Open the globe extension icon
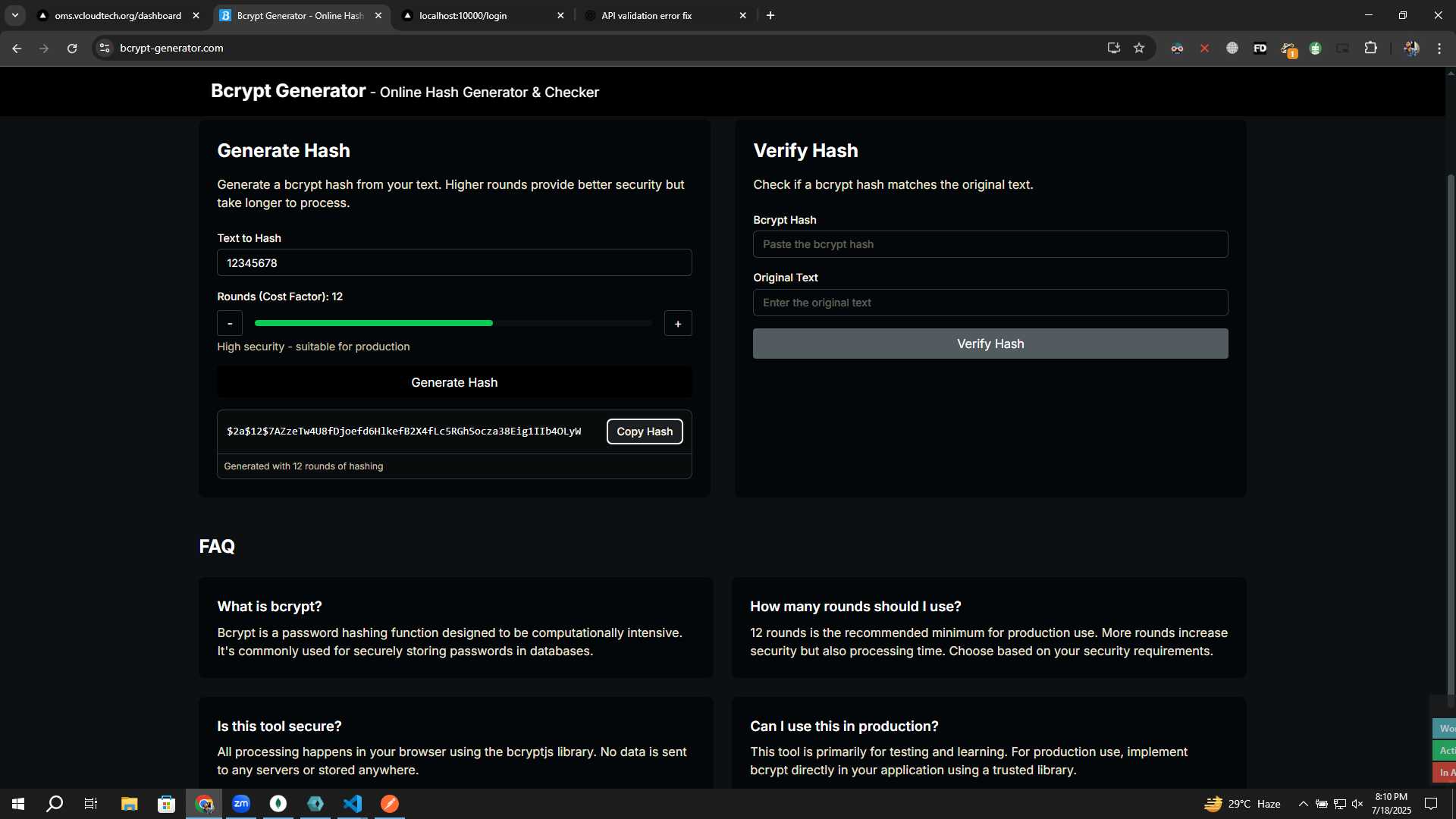The width and height of the screenshot is (1456, 819). pos(1232,48)
